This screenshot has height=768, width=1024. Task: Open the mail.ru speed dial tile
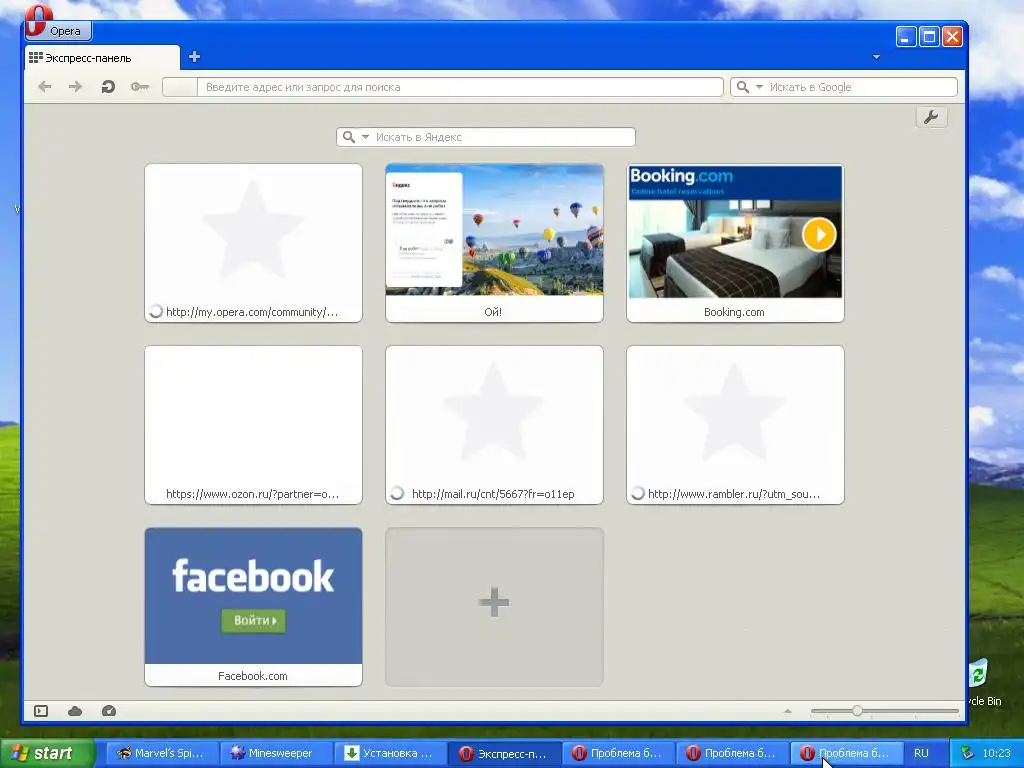coord(494,425)
